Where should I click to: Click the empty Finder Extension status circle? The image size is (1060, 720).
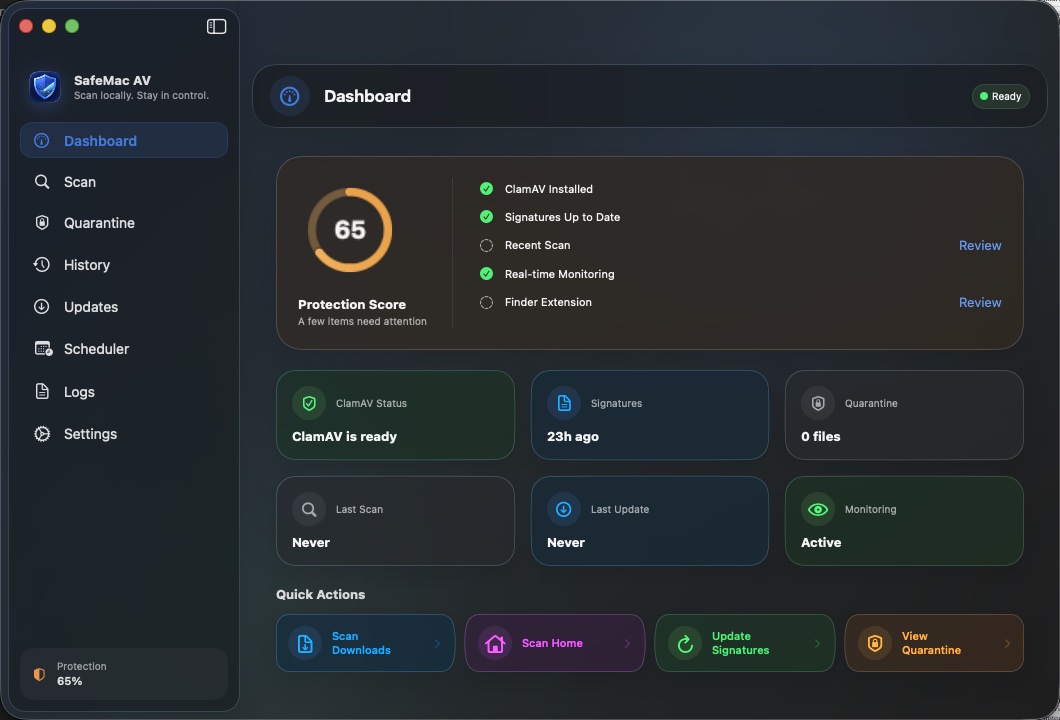(486, 302)
